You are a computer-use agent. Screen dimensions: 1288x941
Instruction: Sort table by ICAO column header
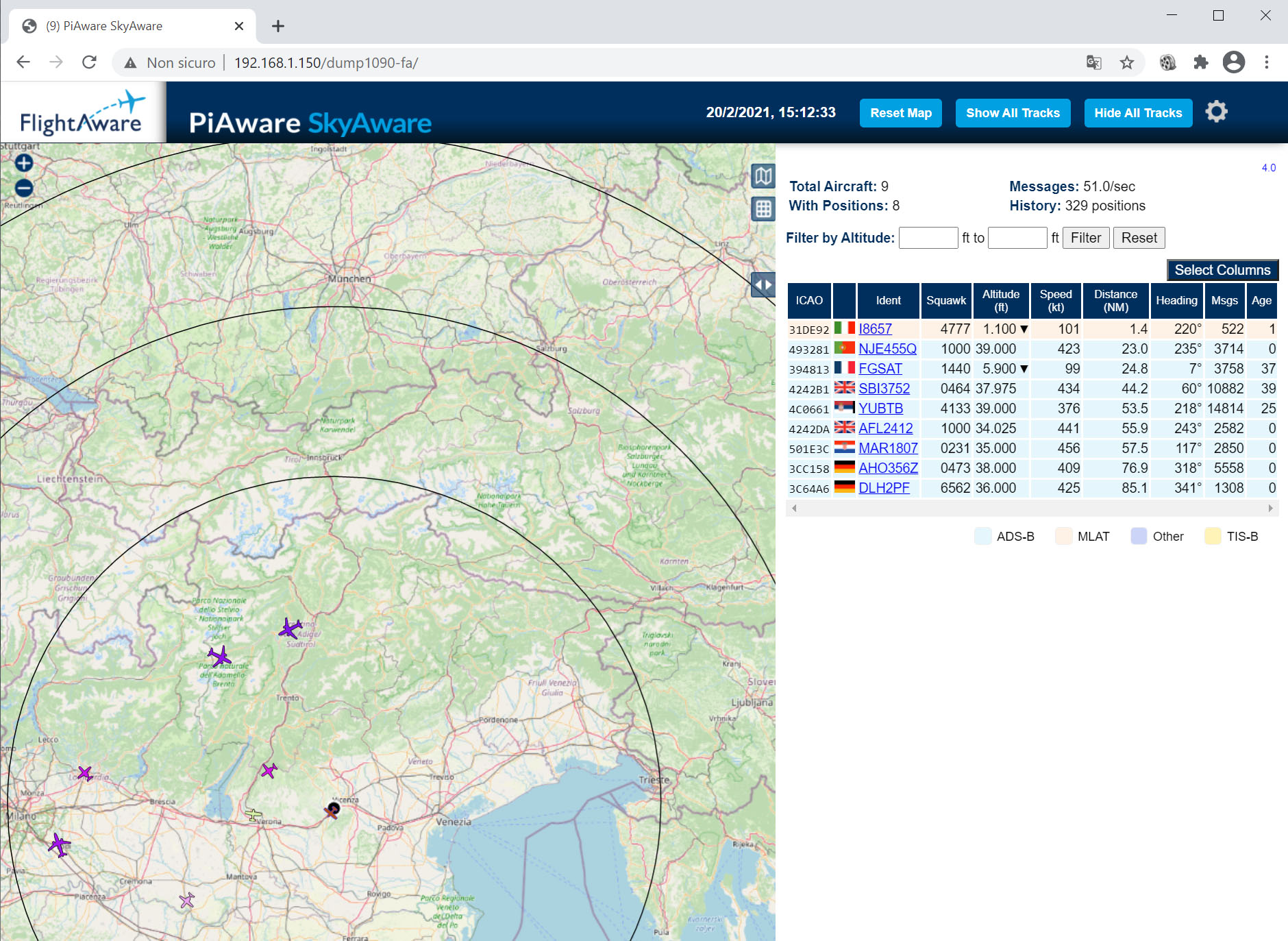click(809, 300)
